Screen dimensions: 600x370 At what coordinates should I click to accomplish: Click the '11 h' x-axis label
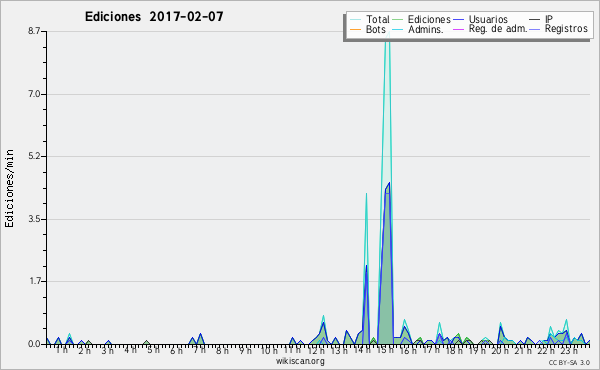pyautogui.click(x=292, y=350)
